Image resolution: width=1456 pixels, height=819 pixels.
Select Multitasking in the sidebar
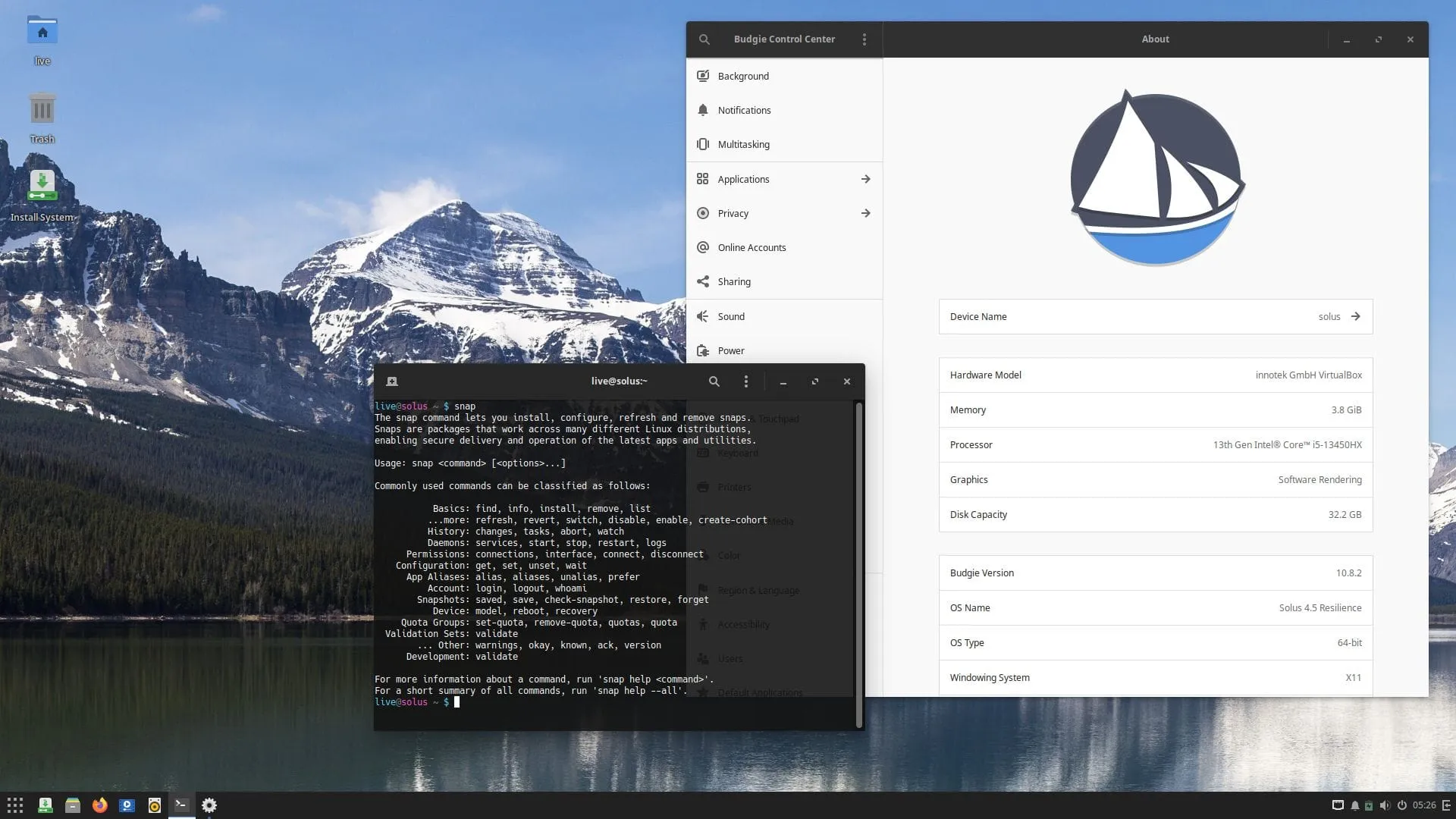point(784,144)
